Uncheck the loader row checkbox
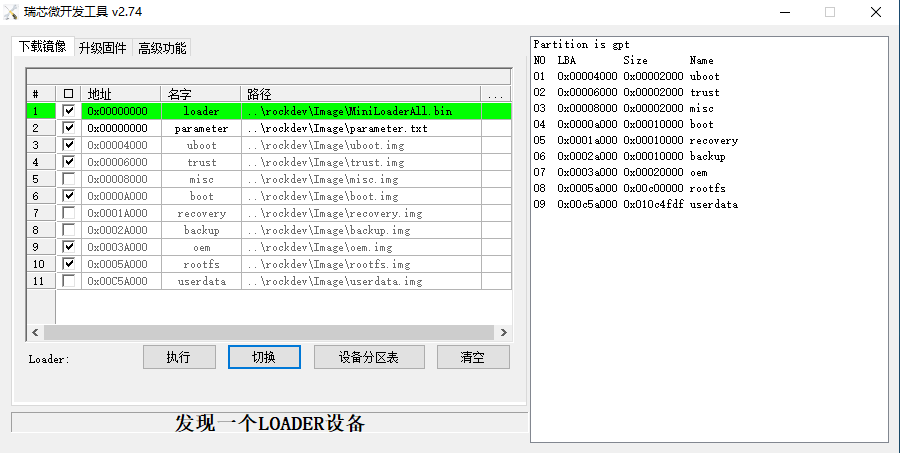The width and height of the screenshot is (900, 453). pyautogui.click(x=68, y=111)
